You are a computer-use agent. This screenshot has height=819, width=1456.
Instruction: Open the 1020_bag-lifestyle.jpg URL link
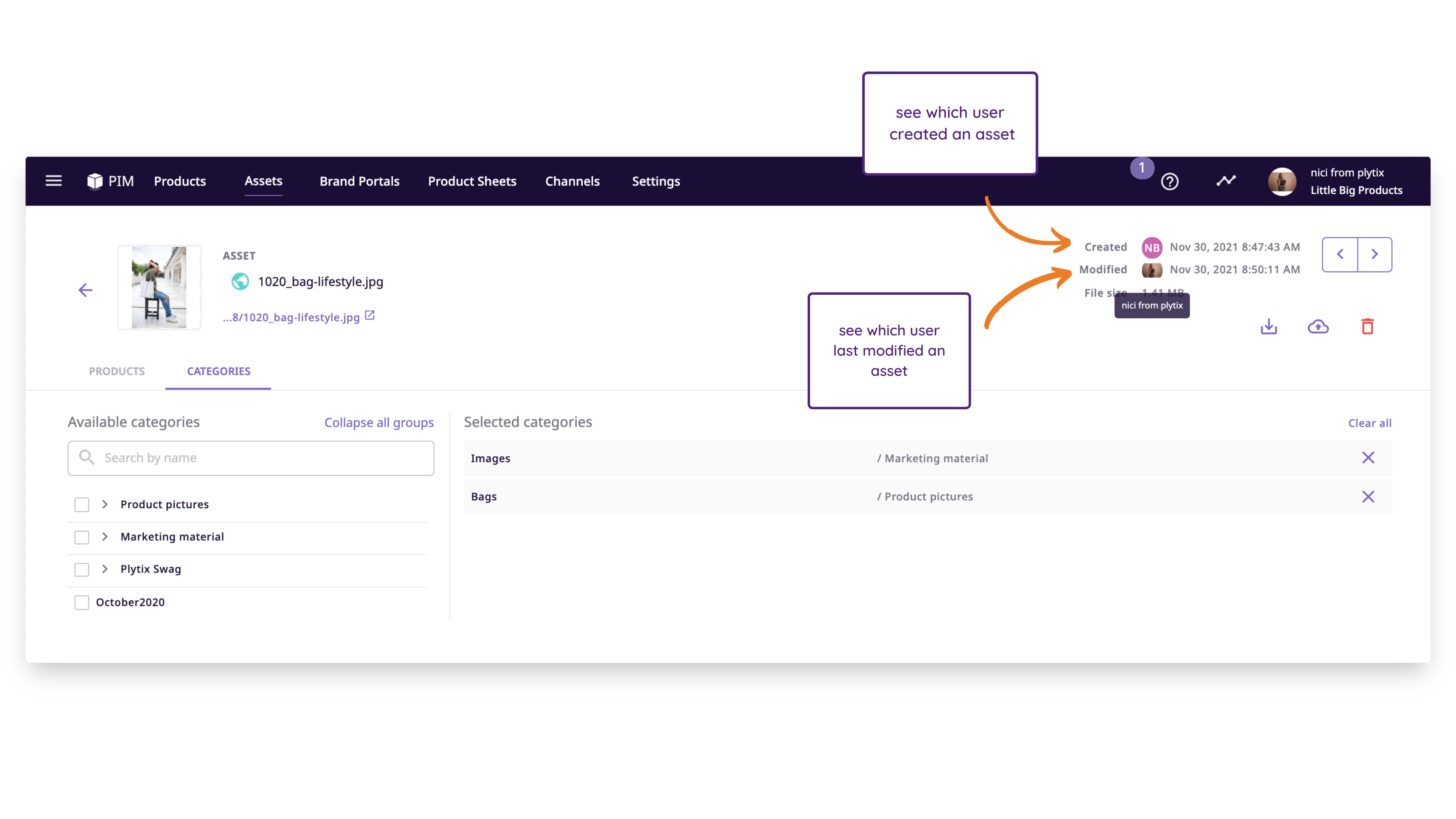click(x=291, y=318)
